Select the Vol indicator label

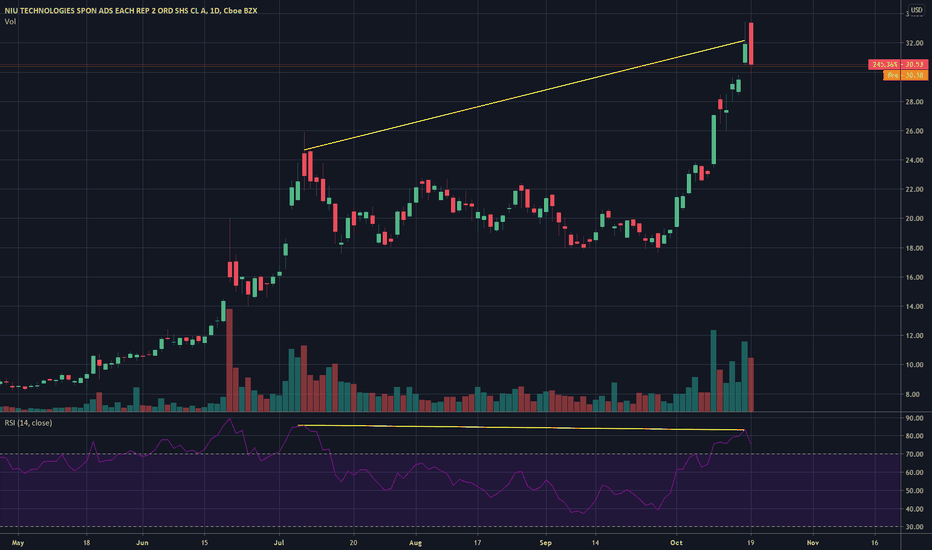pyautogui.click(x=10, y=21)
